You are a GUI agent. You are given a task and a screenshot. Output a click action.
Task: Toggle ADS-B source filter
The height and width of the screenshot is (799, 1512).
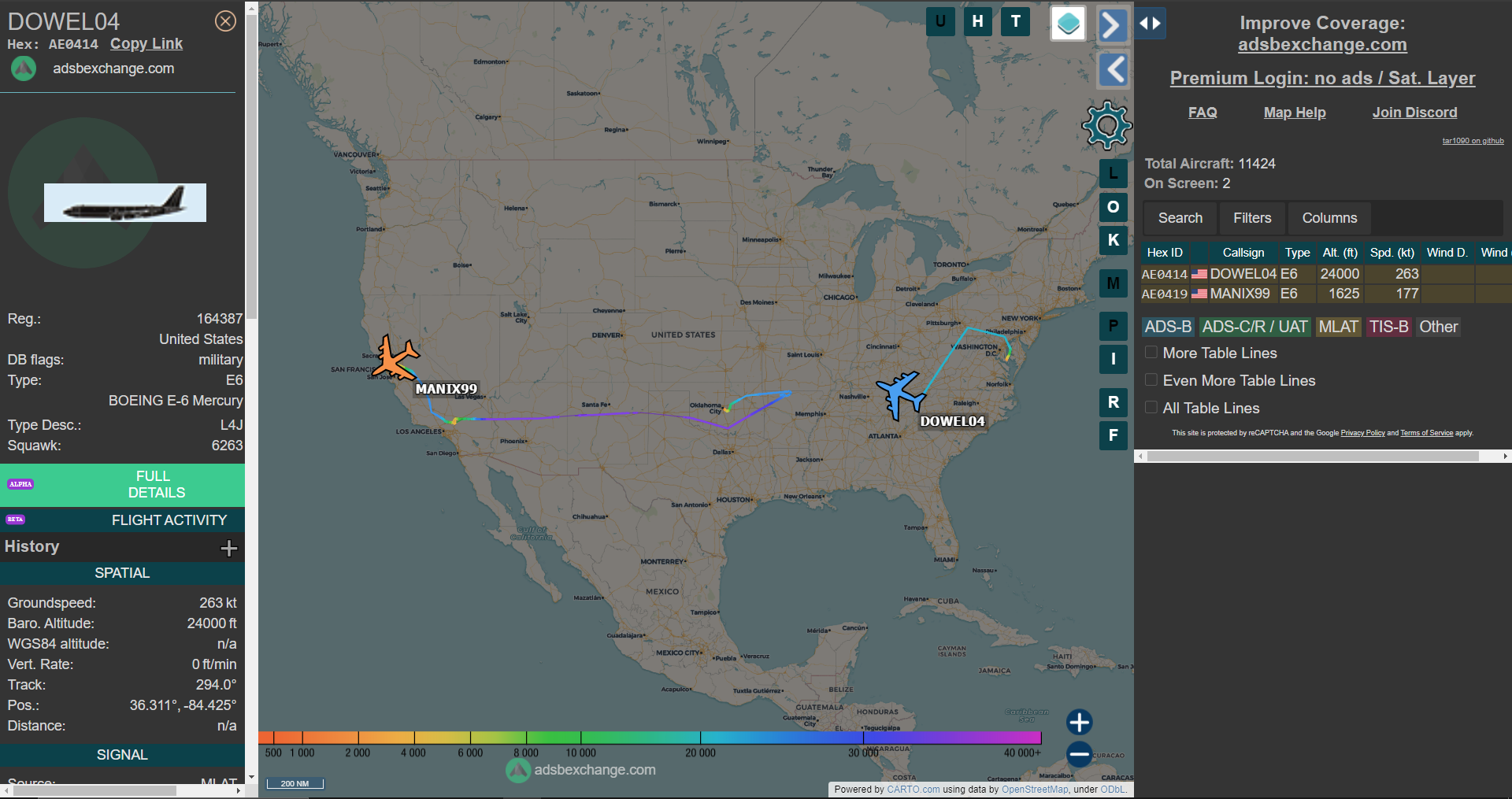click(1168, 327)
